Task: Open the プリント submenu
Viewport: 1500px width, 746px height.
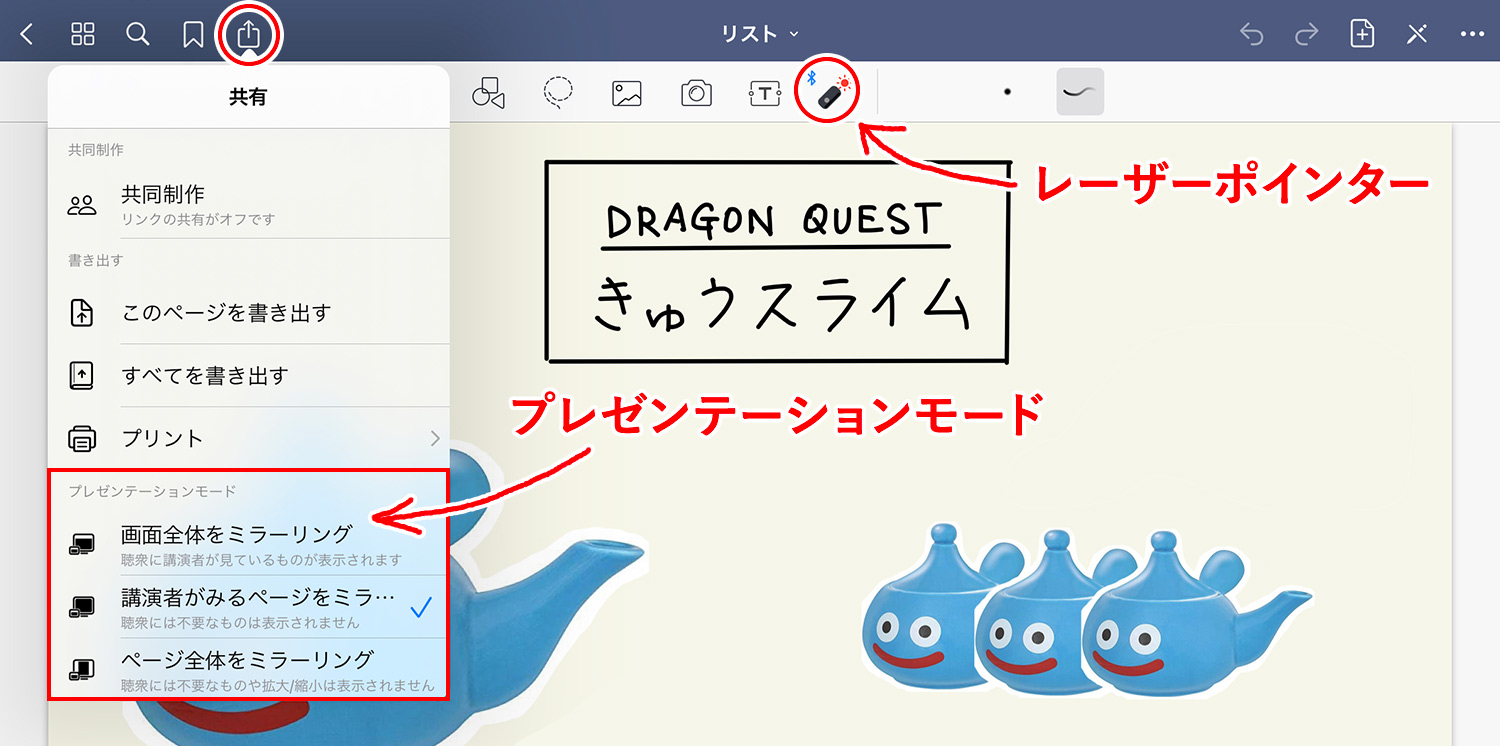Action: pyautogui.click(x=249, y=438)
